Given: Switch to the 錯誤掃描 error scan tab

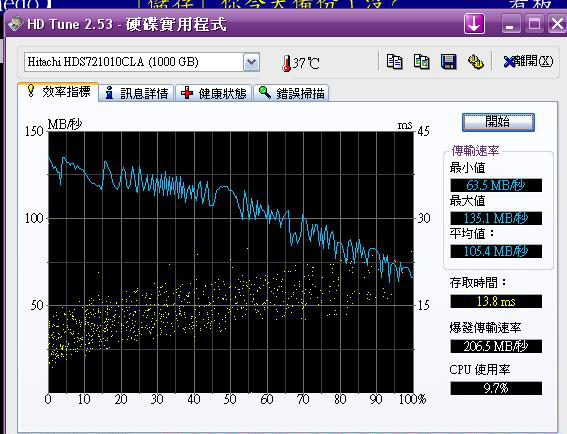Looking at the screenshot, I should click(291, 93).
